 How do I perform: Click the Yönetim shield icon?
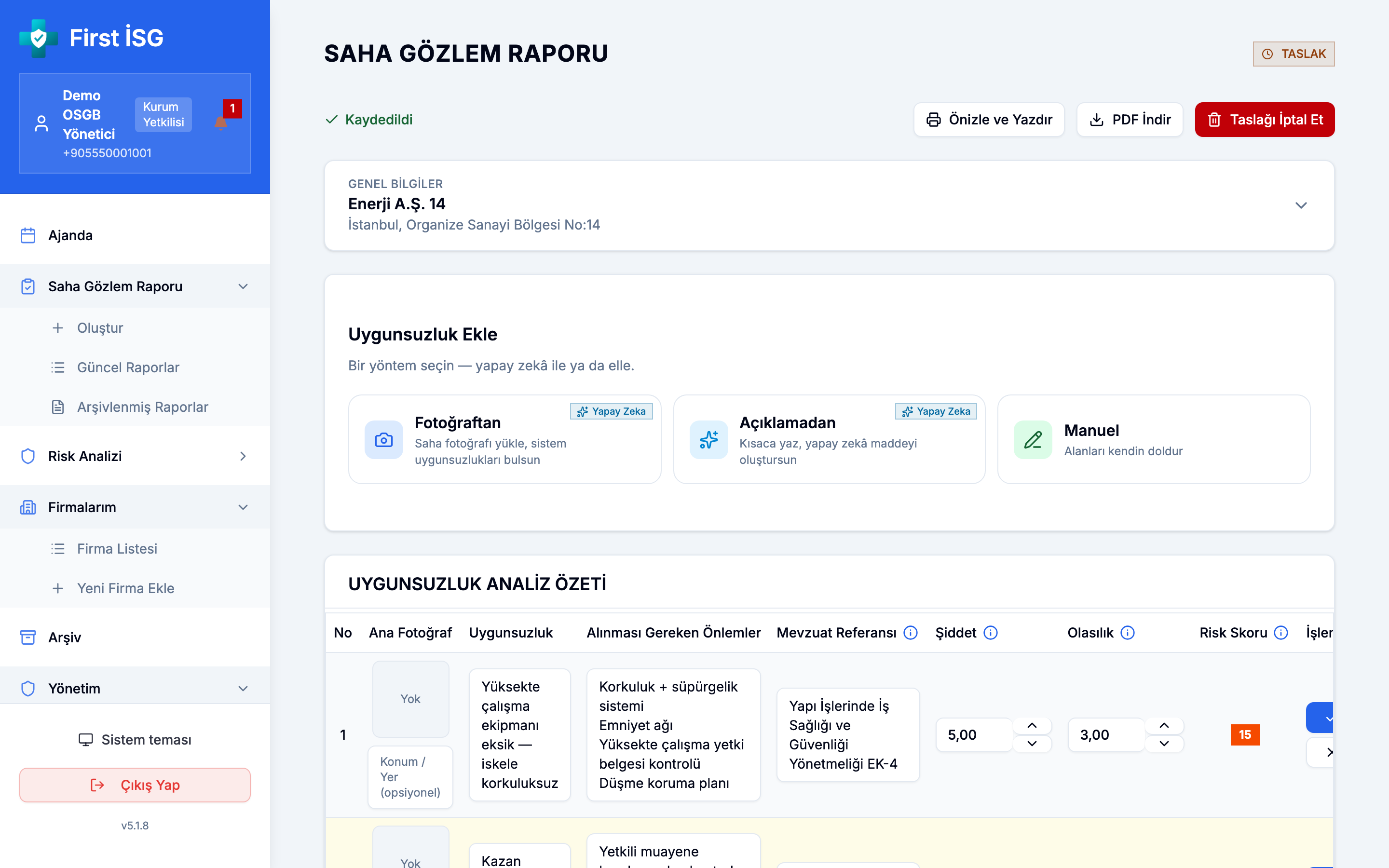coord(28,689)
